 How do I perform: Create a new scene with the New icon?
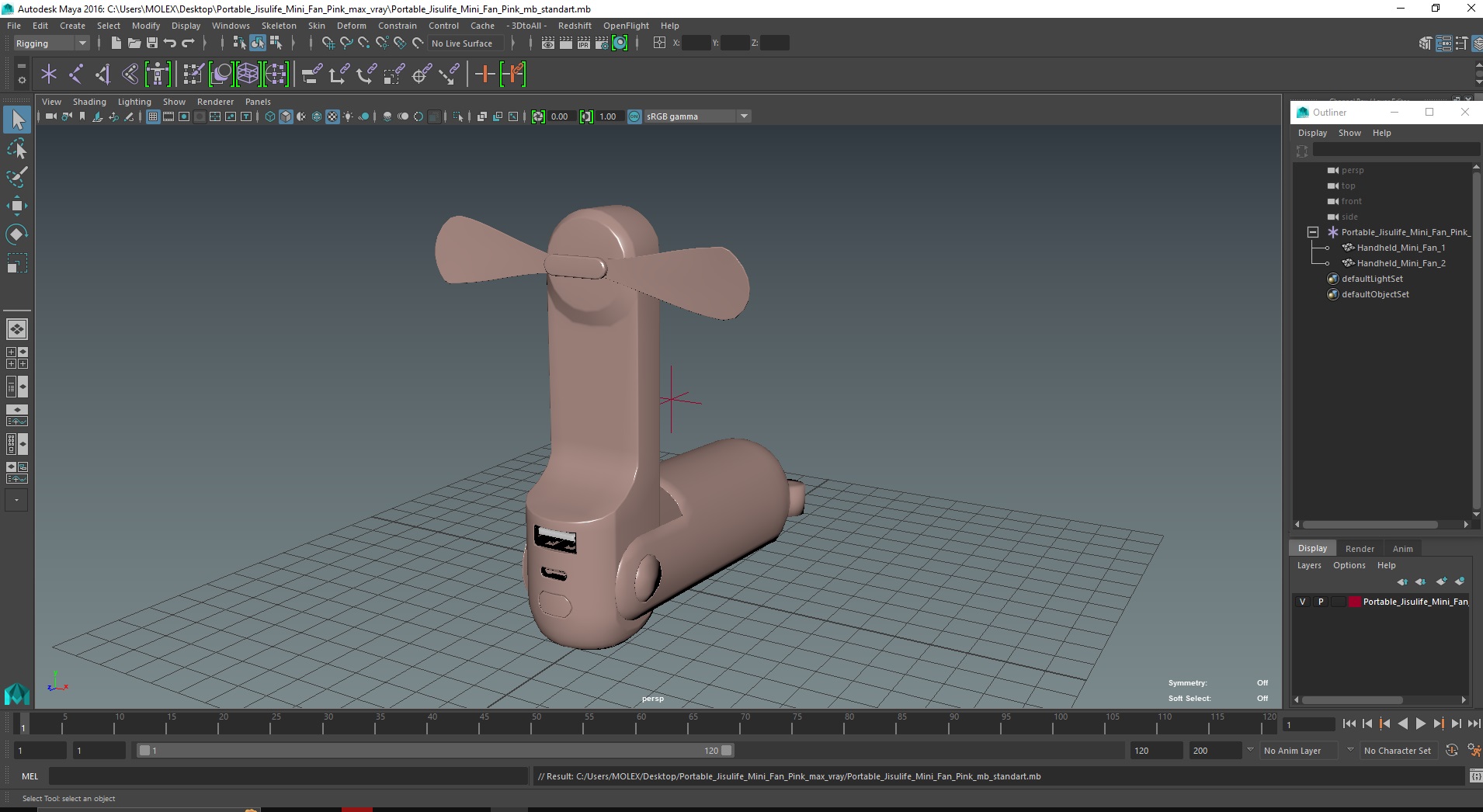116,43
